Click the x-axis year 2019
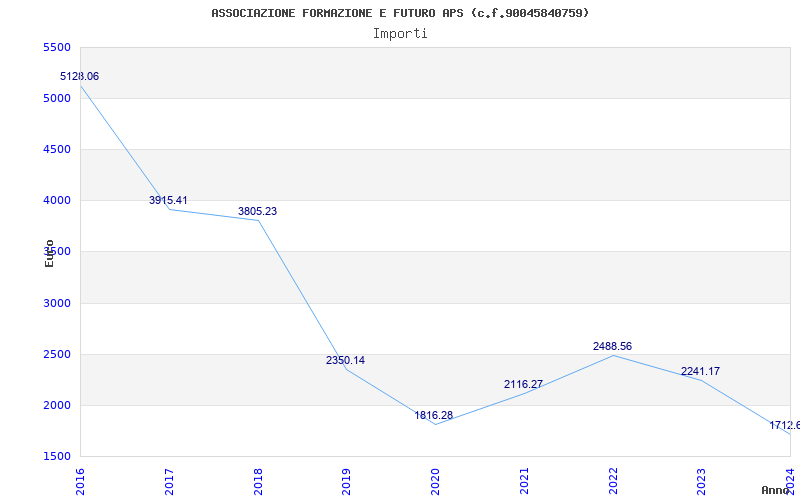 coord(346,481)
